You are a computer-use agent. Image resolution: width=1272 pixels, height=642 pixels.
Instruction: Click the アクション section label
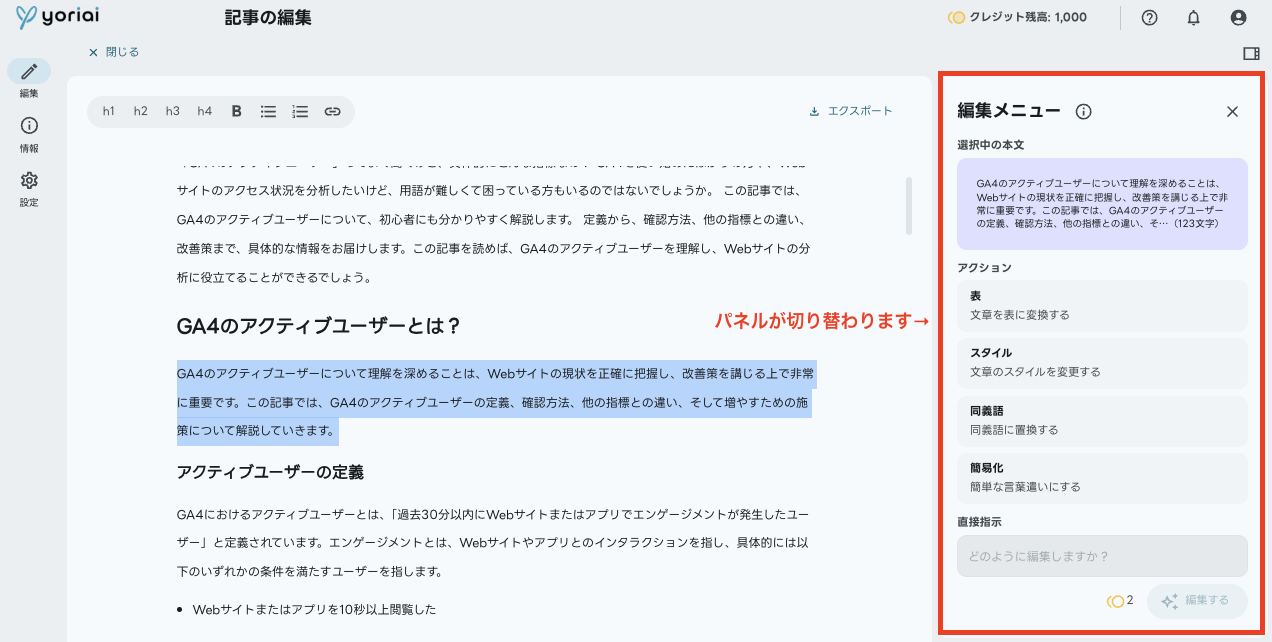tap(985, 268)
